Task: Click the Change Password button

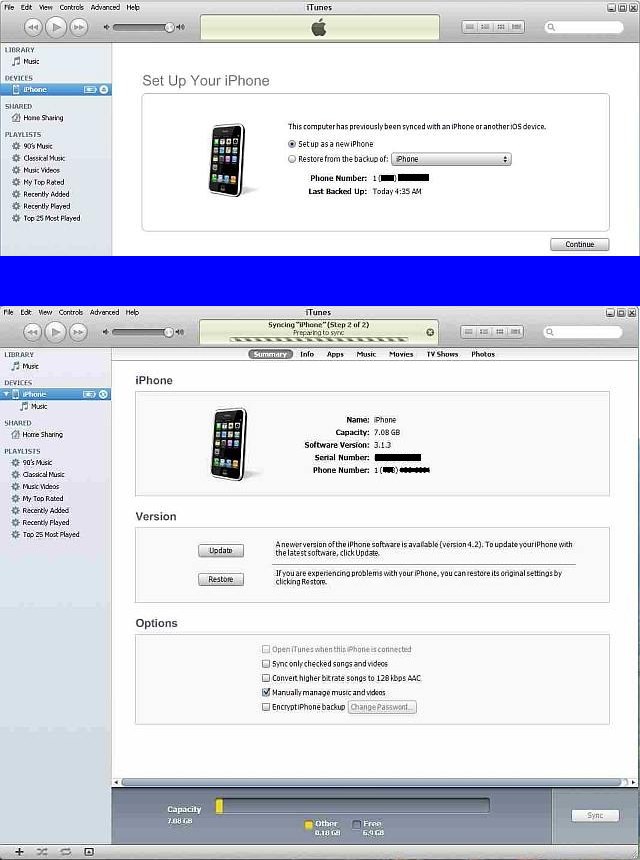Action: tap(382, 707)
